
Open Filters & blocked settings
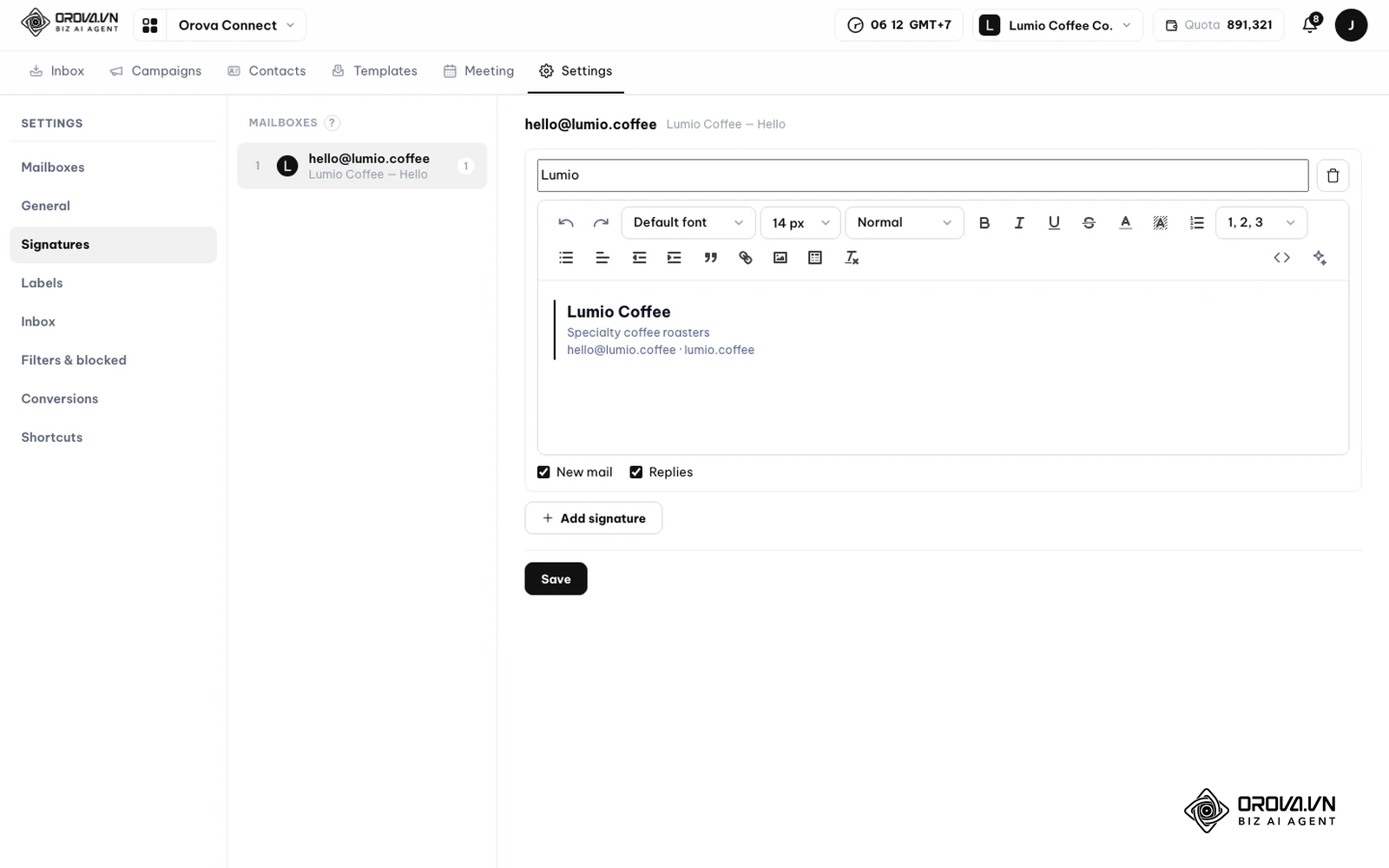(x=113, y=360)
